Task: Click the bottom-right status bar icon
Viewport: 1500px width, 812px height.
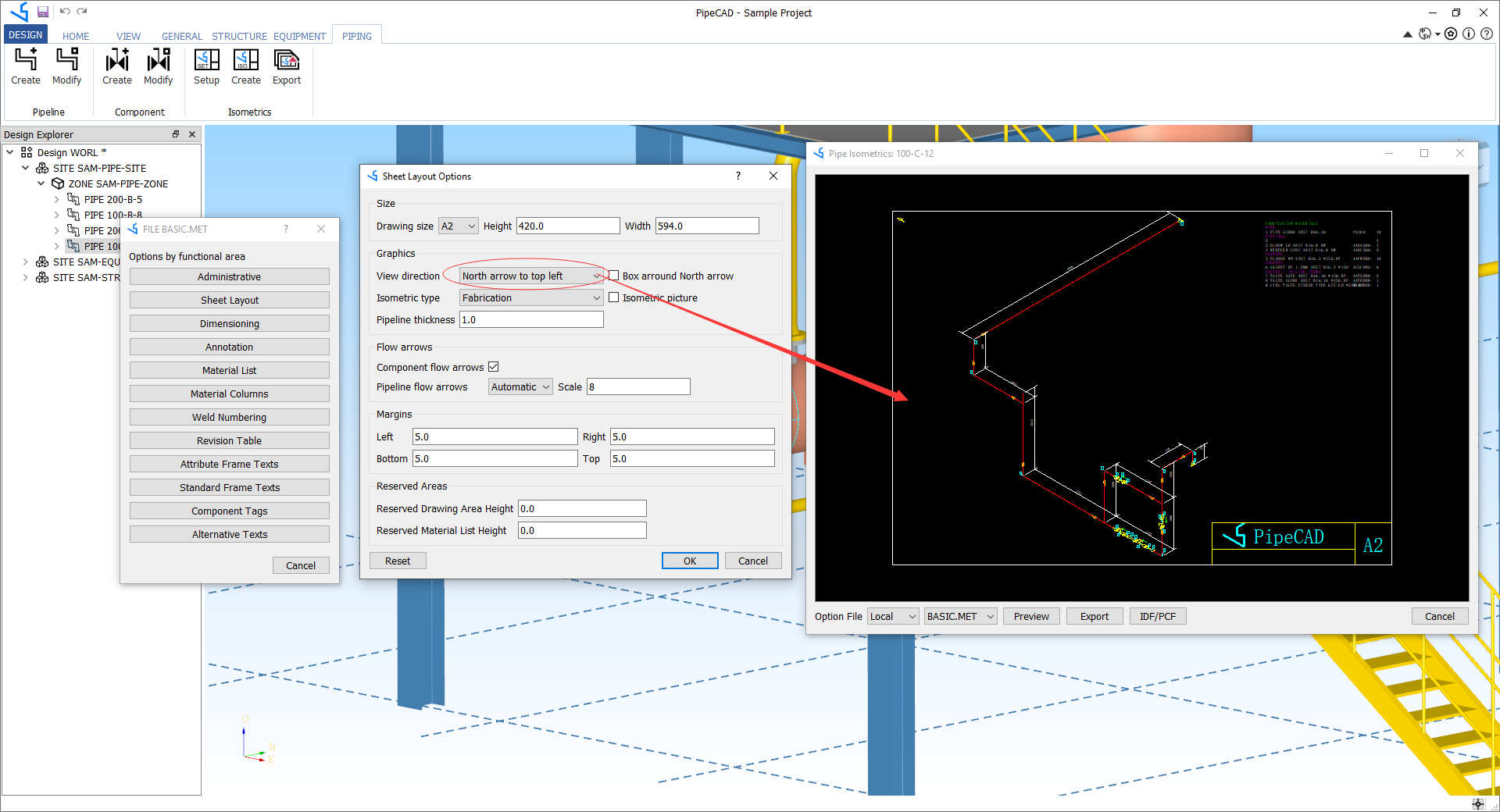Action: coord(1477,804)
